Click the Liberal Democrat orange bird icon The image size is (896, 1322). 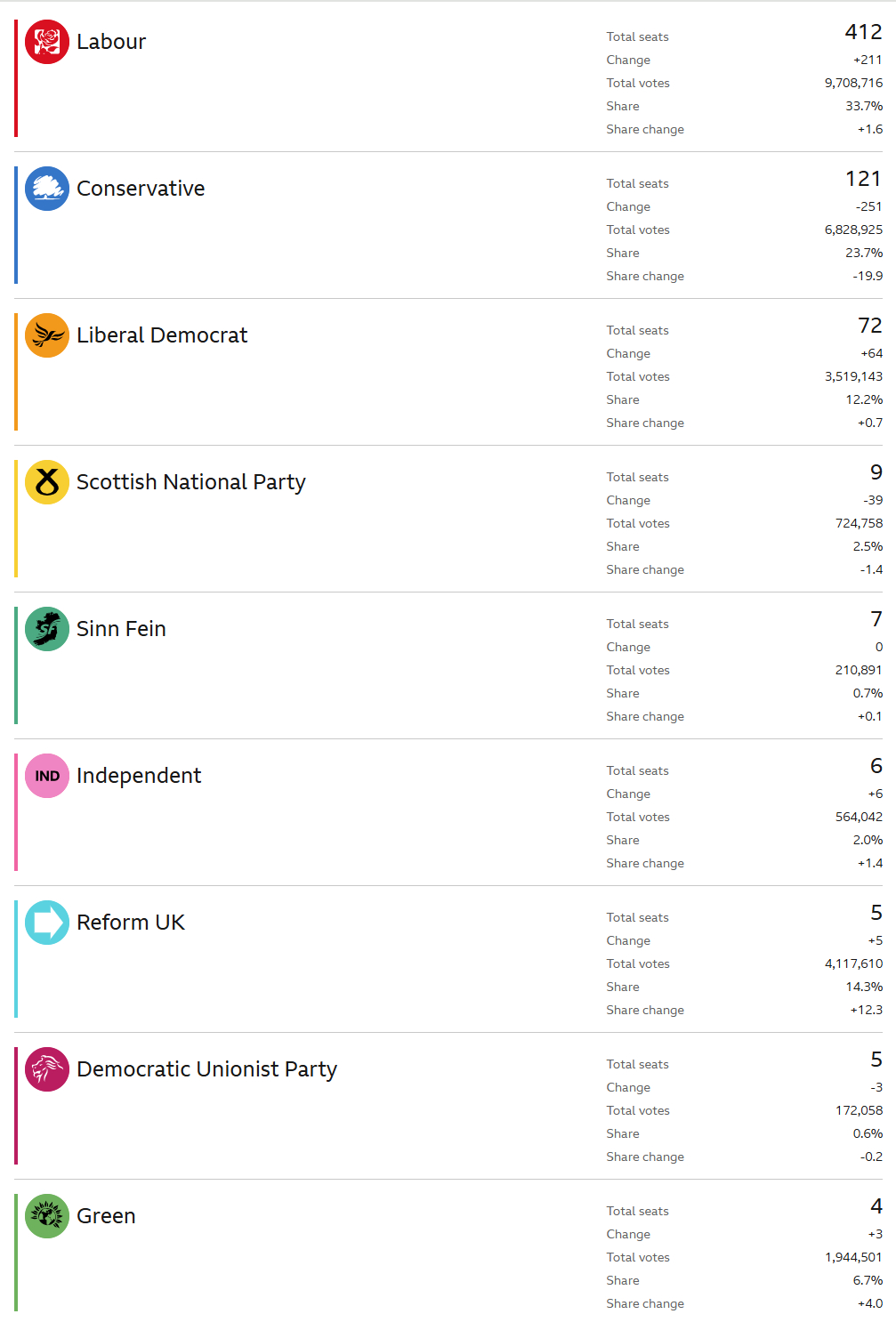[47, 335]
